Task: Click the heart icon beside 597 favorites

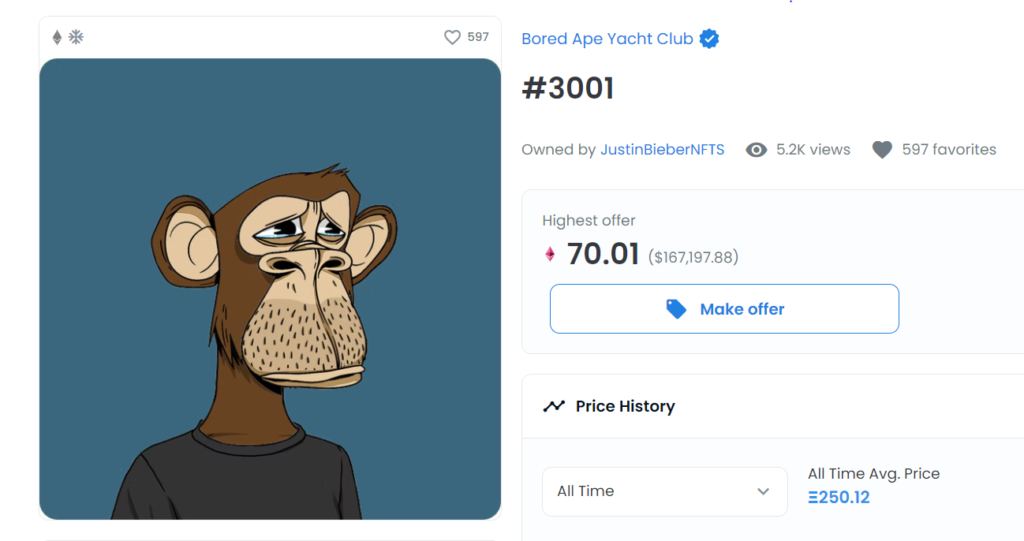Action: (x=881, y=150)
